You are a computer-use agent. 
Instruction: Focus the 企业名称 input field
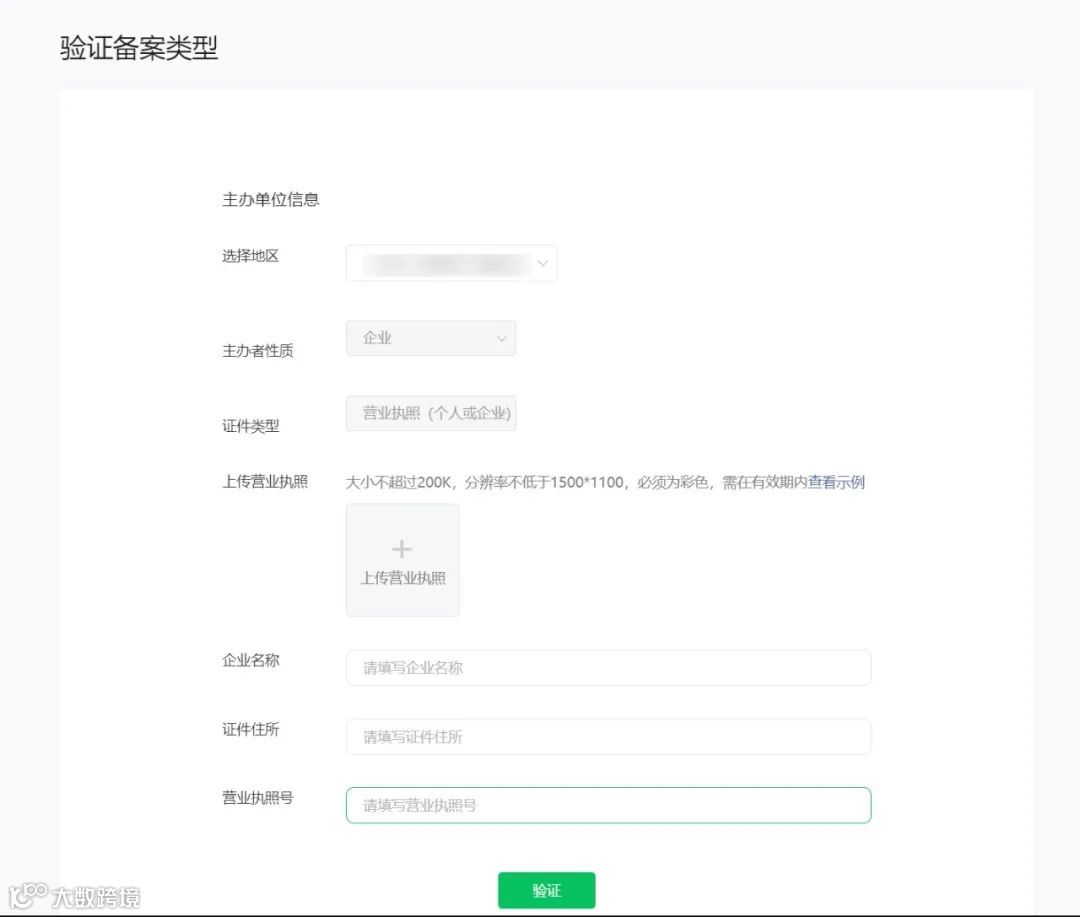[x=608, y=668]
